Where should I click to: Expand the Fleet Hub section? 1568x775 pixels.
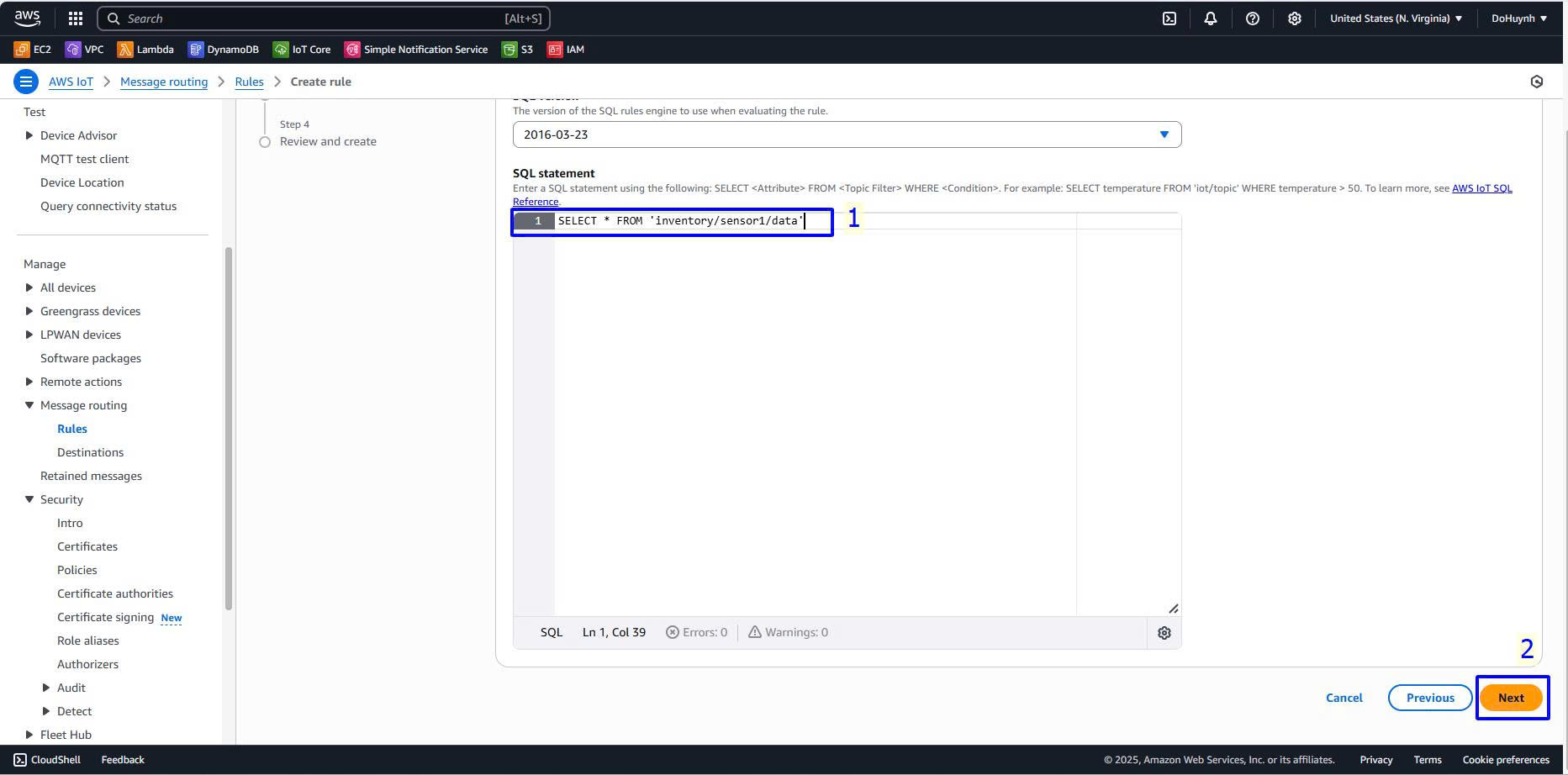[29, 735]
